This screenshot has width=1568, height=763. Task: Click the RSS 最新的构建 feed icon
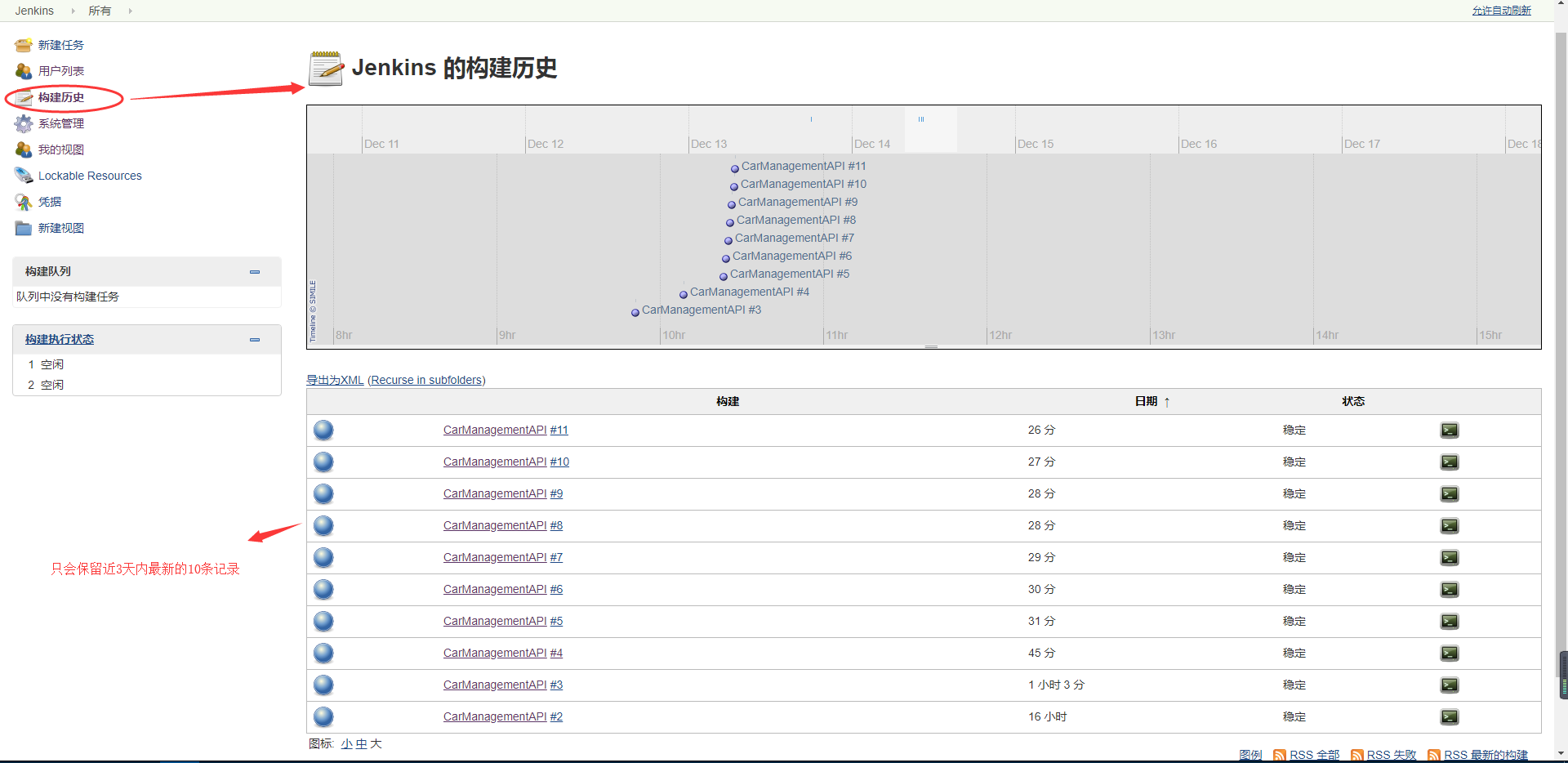[1434, 755]
